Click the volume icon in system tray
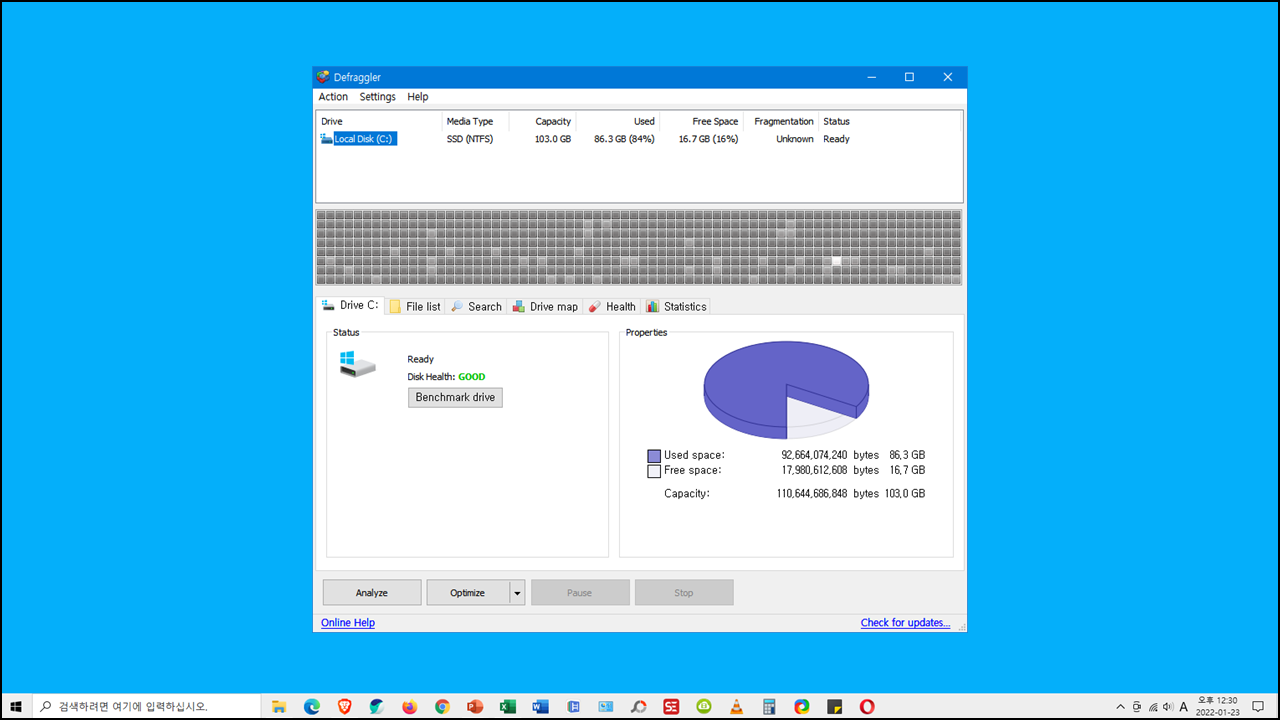 [x=1168, y=707]
